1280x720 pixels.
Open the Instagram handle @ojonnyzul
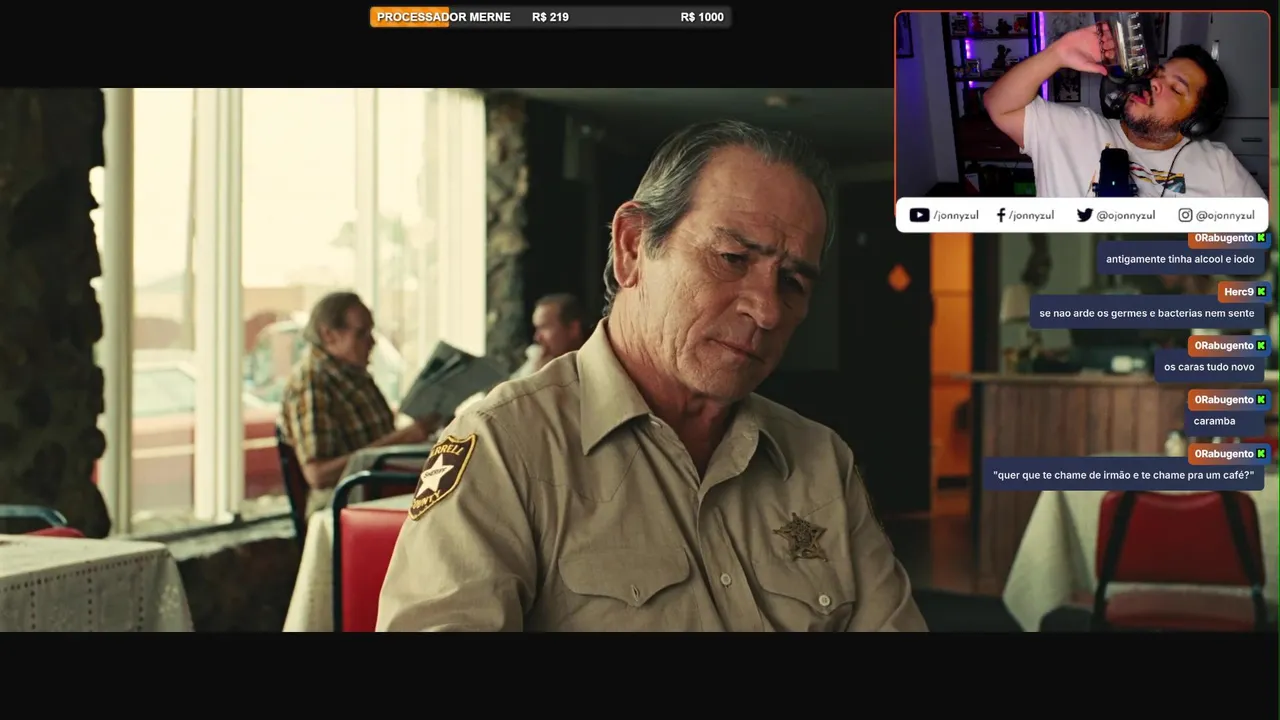pyautogui.click(x=1225, y=215)
